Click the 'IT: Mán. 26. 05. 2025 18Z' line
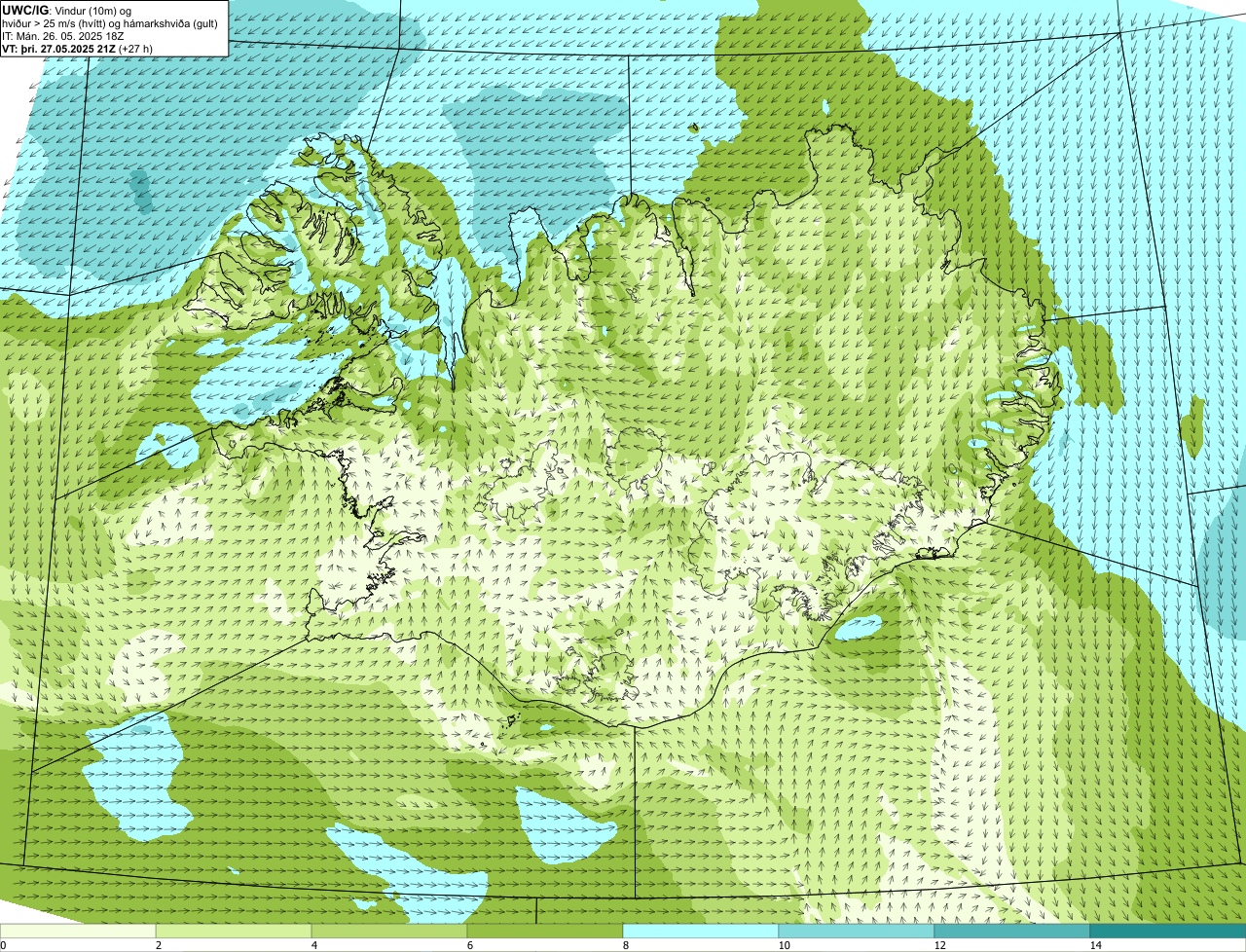 [x=63, y=36]
